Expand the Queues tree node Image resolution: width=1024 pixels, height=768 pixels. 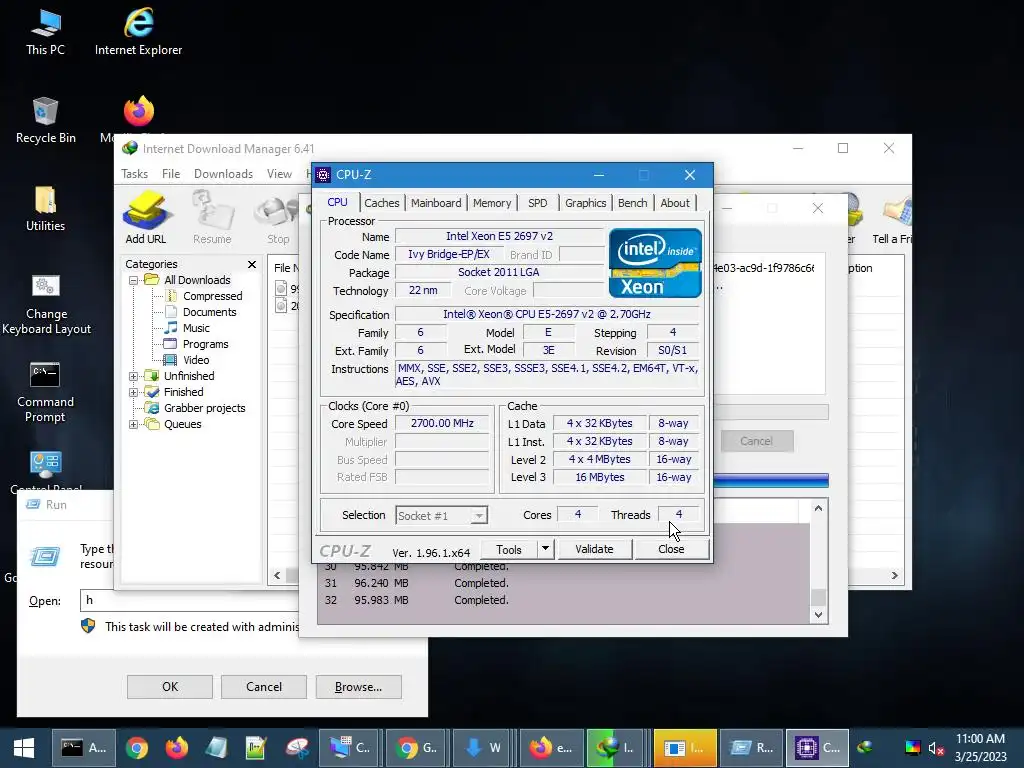[133, 424]
